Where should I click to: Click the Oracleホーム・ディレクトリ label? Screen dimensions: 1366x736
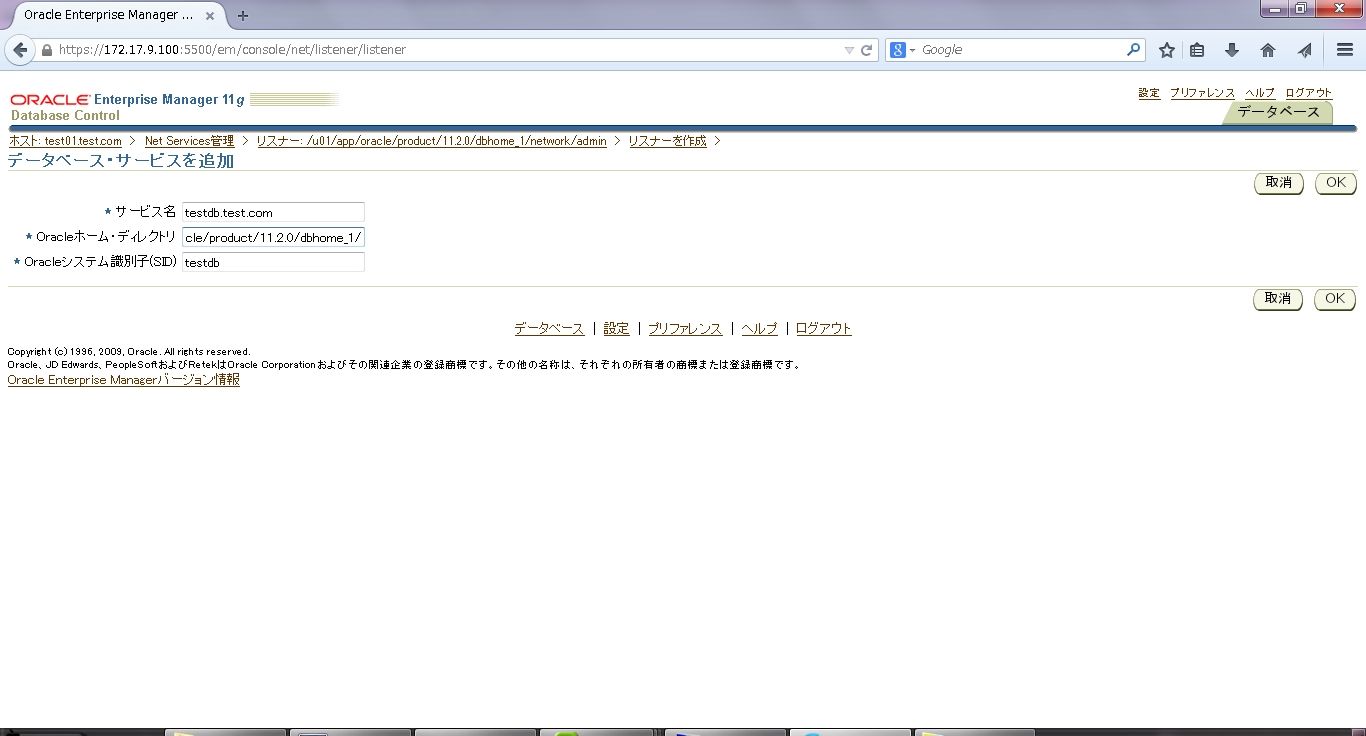106,237
